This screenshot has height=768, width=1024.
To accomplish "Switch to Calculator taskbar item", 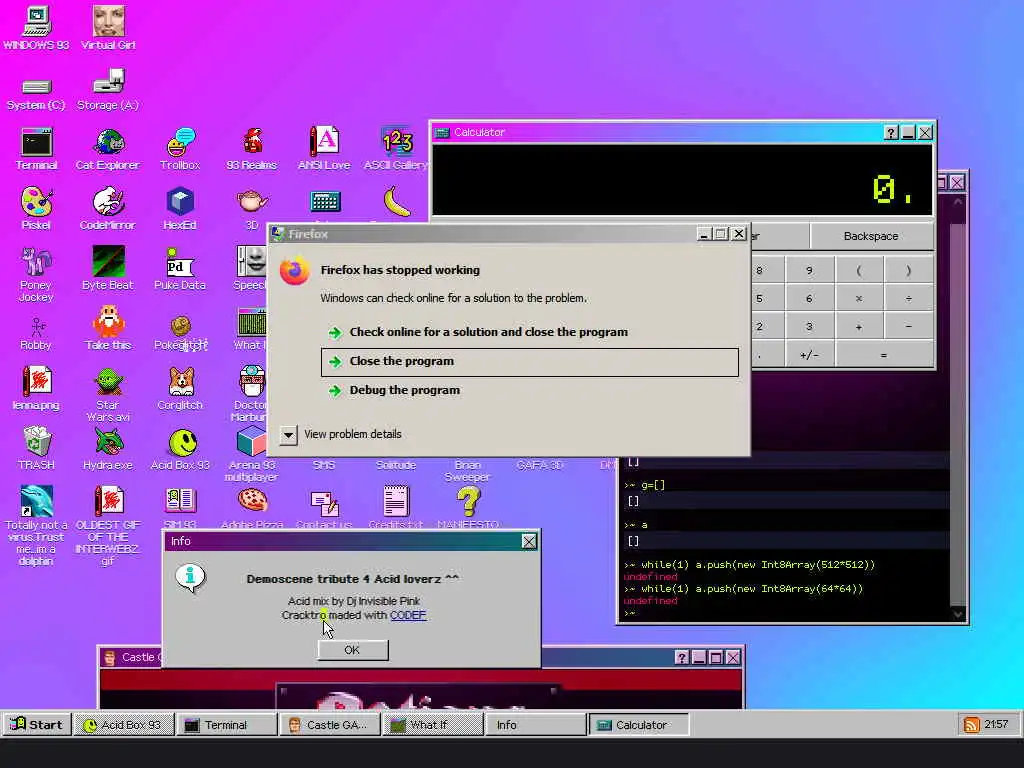I will pos(639,725).
